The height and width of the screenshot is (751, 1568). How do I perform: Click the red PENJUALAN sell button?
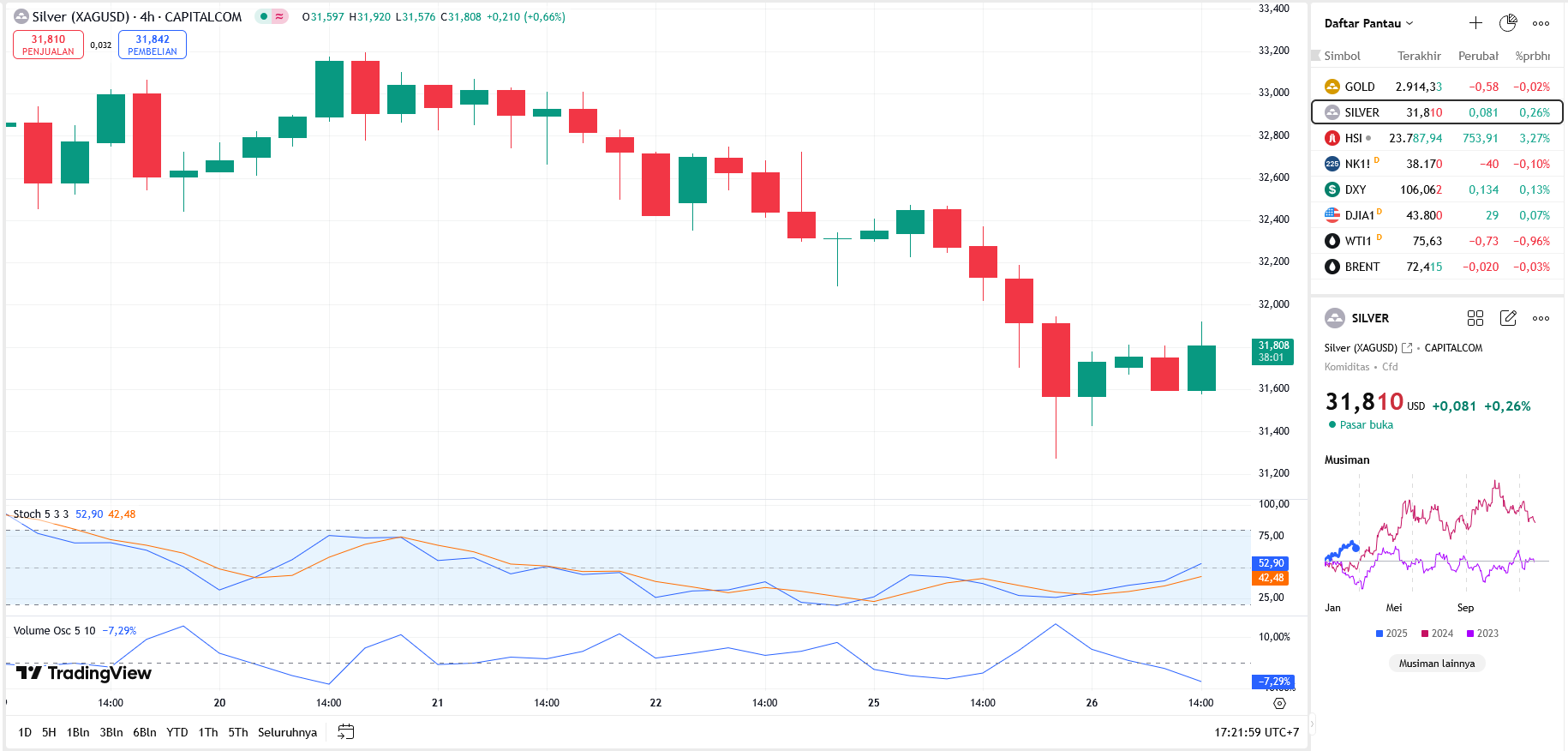48,45
